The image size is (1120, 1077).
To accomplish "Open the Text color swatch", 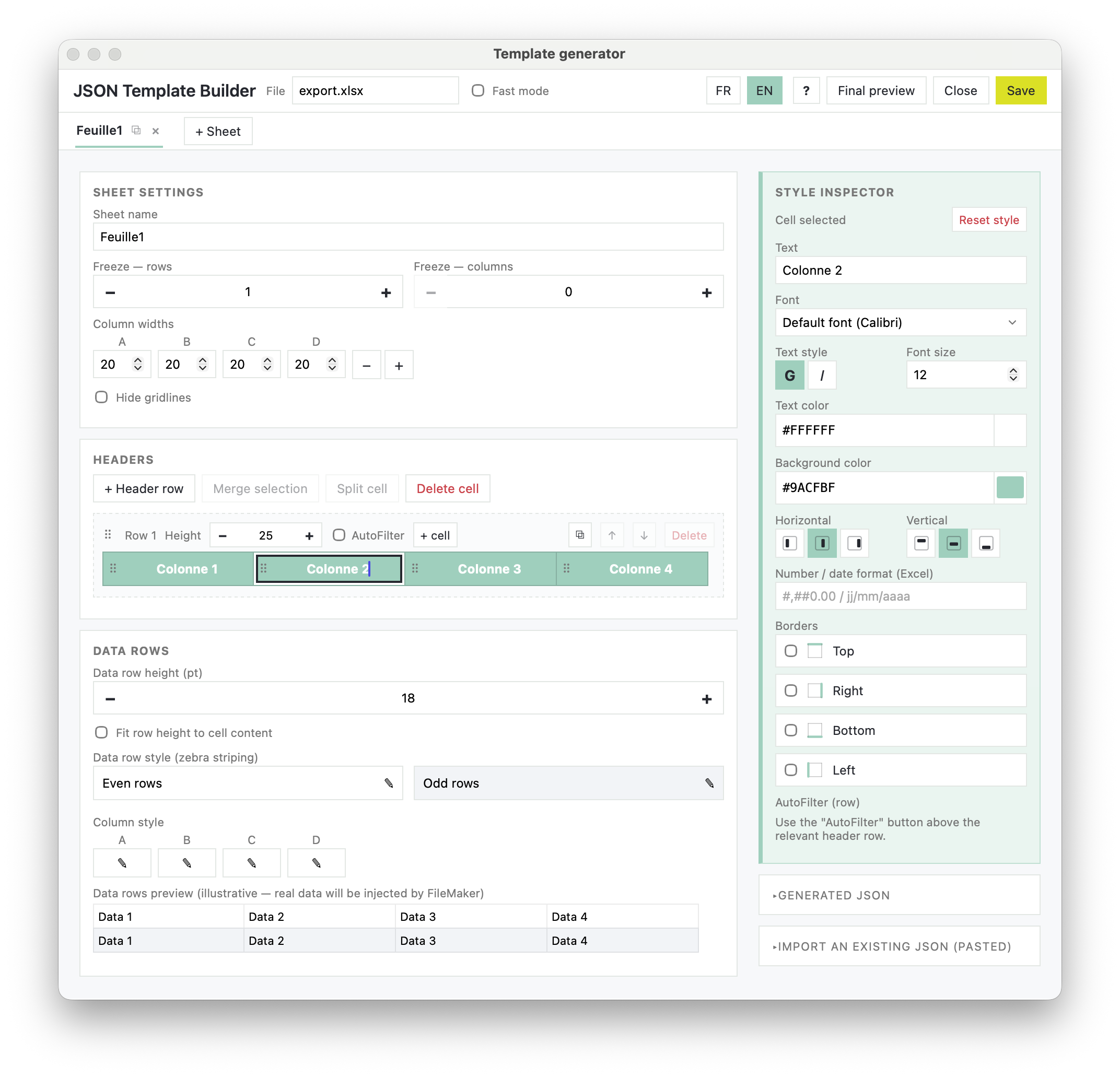I will click(1010, 430).
